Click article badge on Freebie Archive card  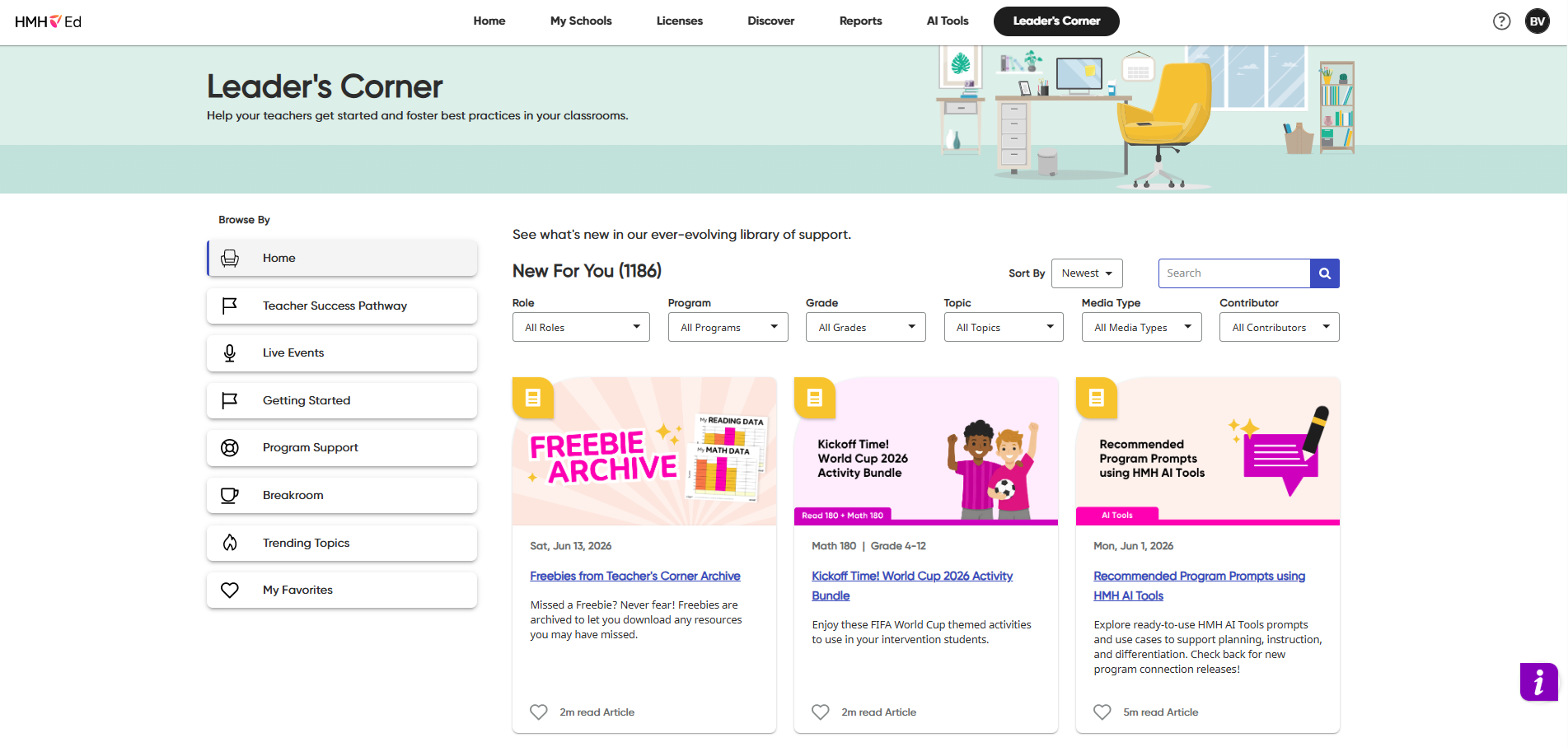[533, 398]
